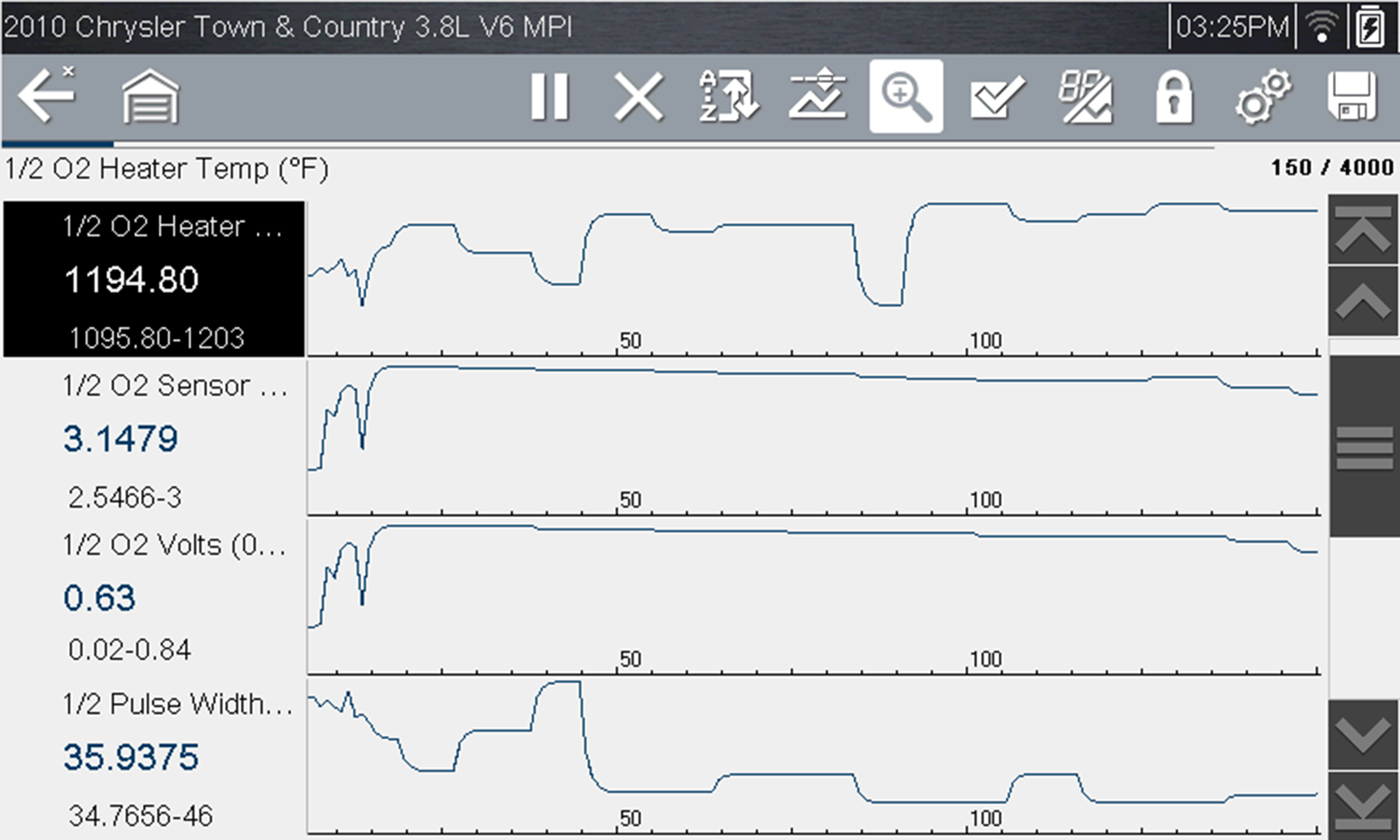Jump to bottom of parameter list
The height and width of the screenshot is (840, 1400).
click(1363, 805)
